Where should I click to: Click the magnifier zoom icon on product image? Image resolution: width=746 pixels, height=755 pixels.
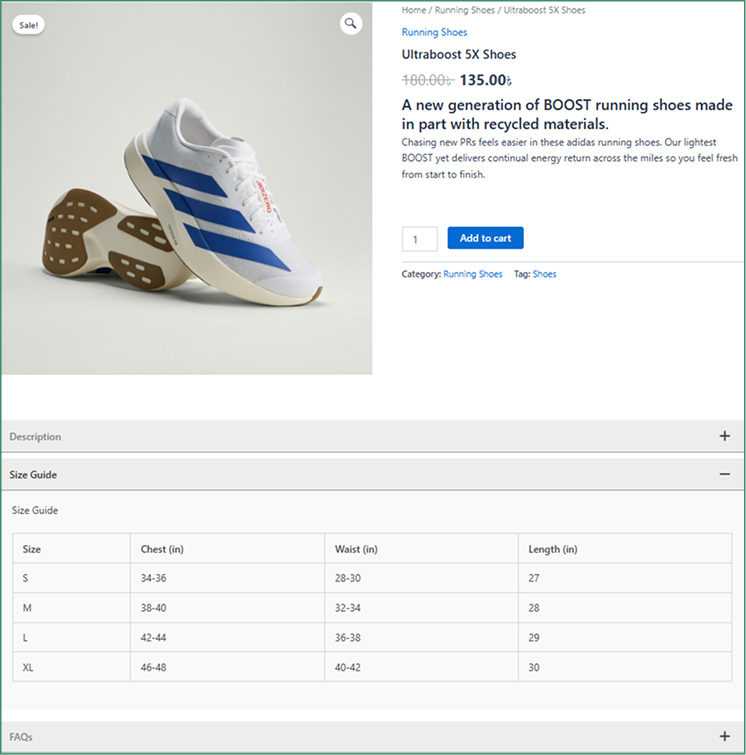click(x=351, y=23)
